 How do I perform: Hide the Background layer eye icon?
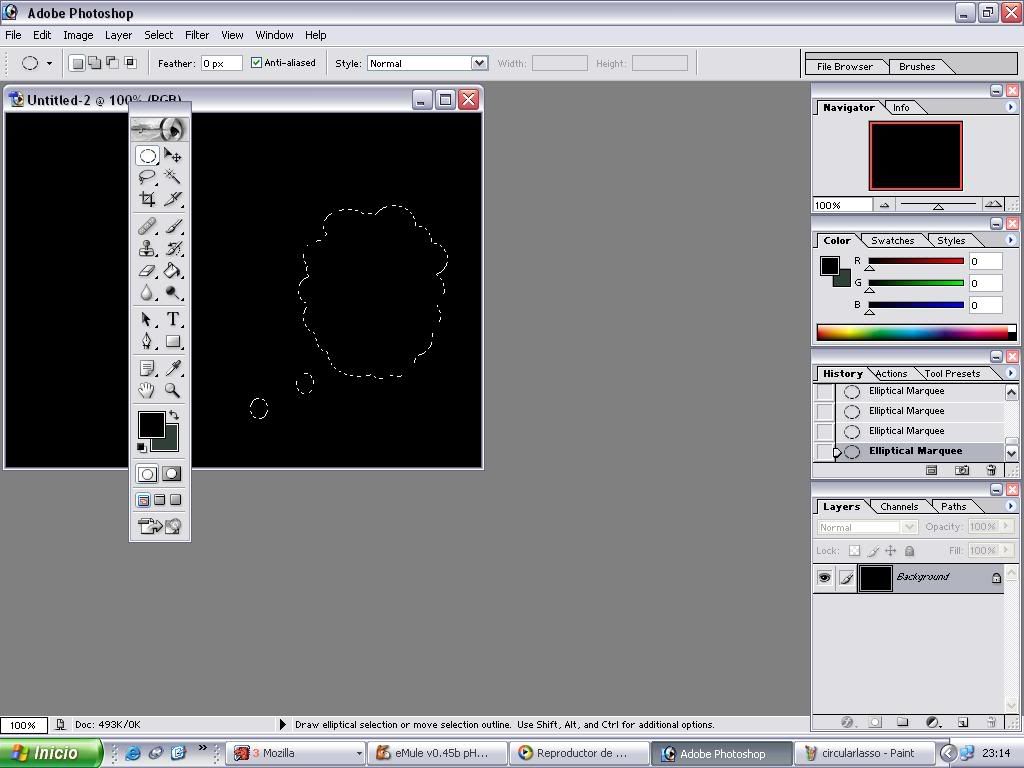[824, 578]
